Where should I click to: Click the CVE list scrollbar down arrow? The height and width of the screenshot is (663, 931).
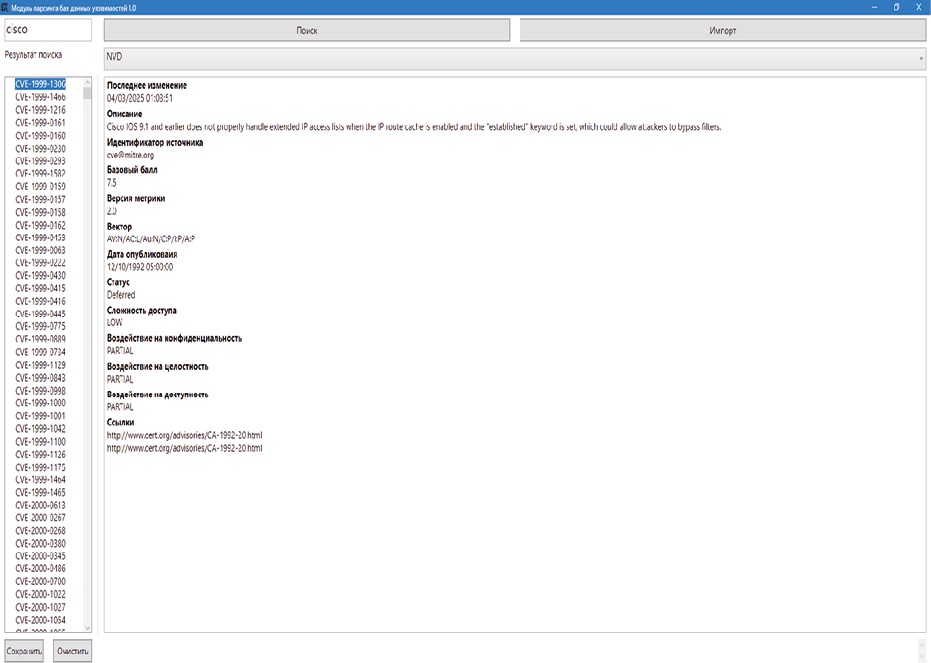[x=87, y=627]
